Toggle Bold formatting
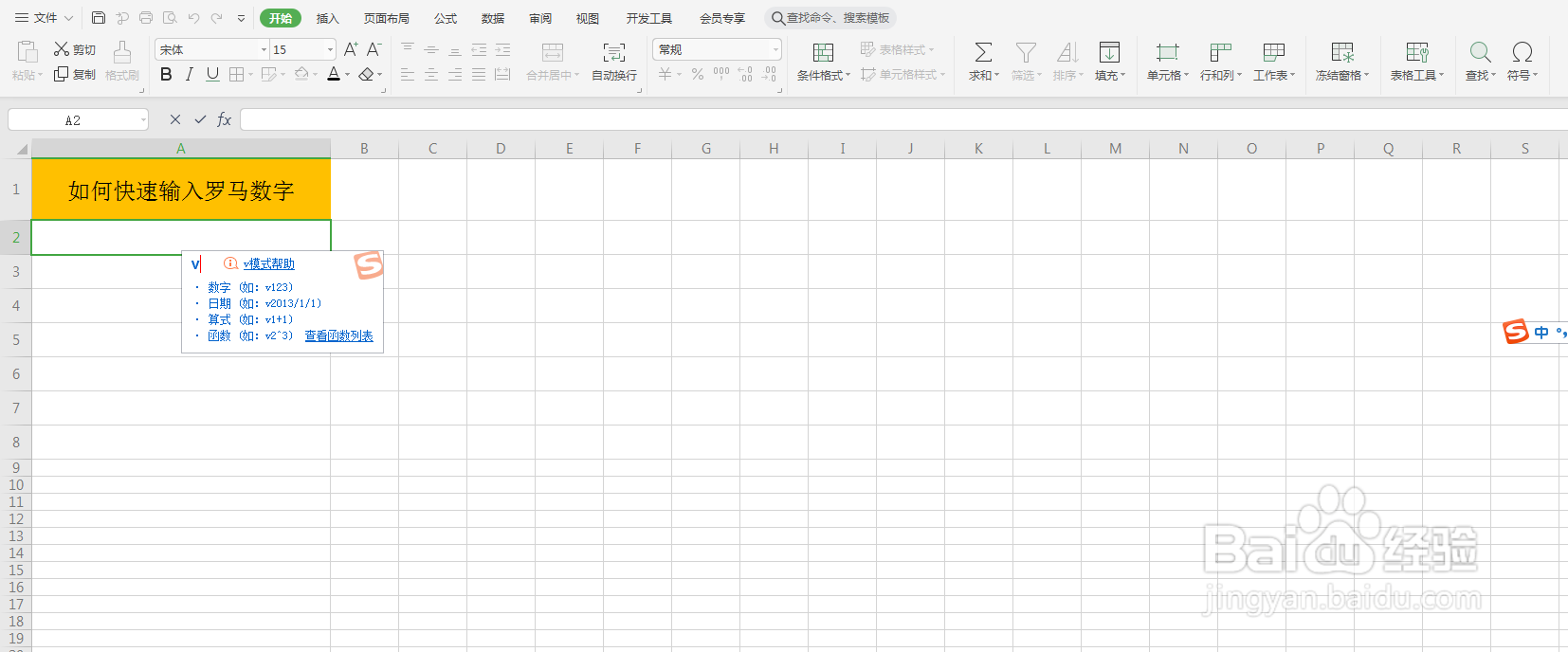 tap(166, 74)
